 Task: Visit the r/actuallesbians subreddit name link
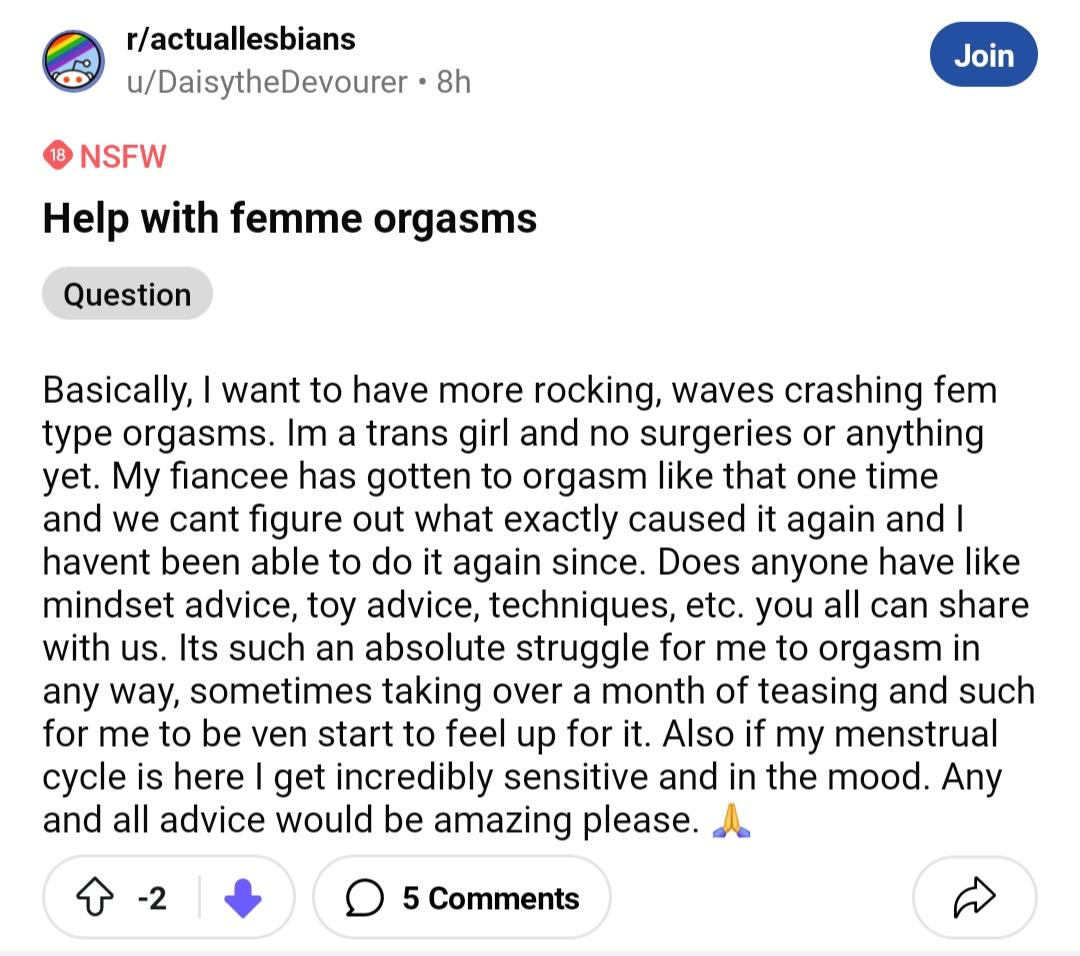[241, 39]
